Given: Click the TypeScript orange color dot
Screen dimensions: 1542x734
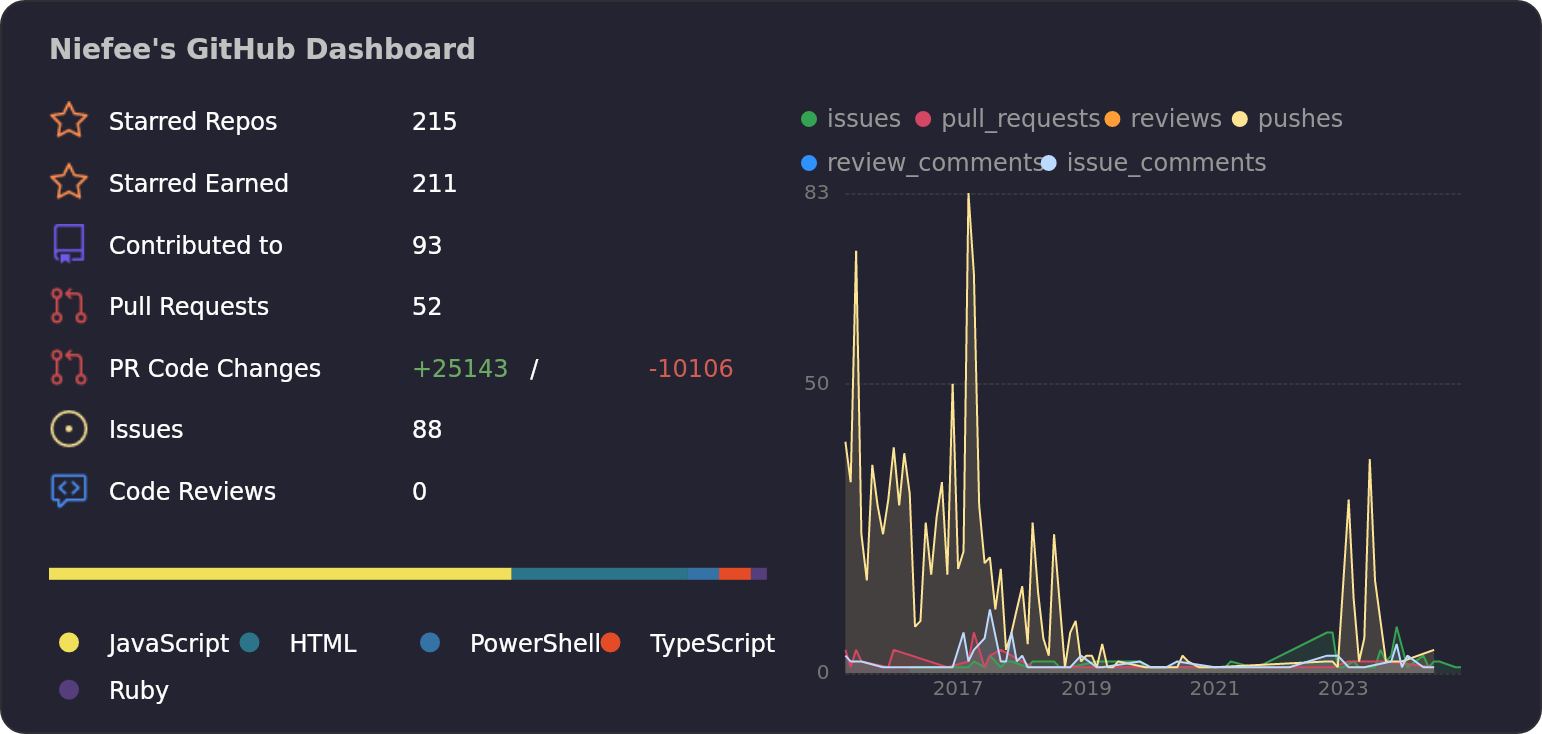Looking at the screenshot, I should [611, 643].
